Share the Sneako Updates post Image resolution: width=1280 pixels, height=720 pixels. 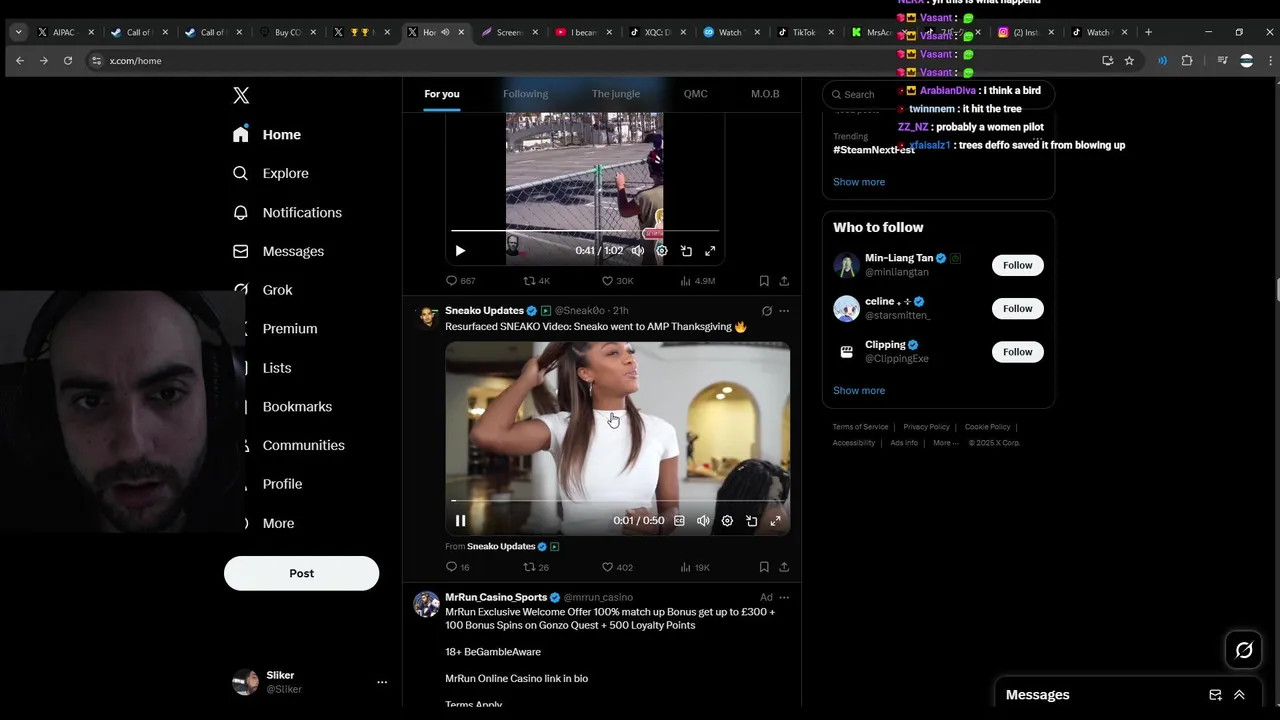point(784,567)
